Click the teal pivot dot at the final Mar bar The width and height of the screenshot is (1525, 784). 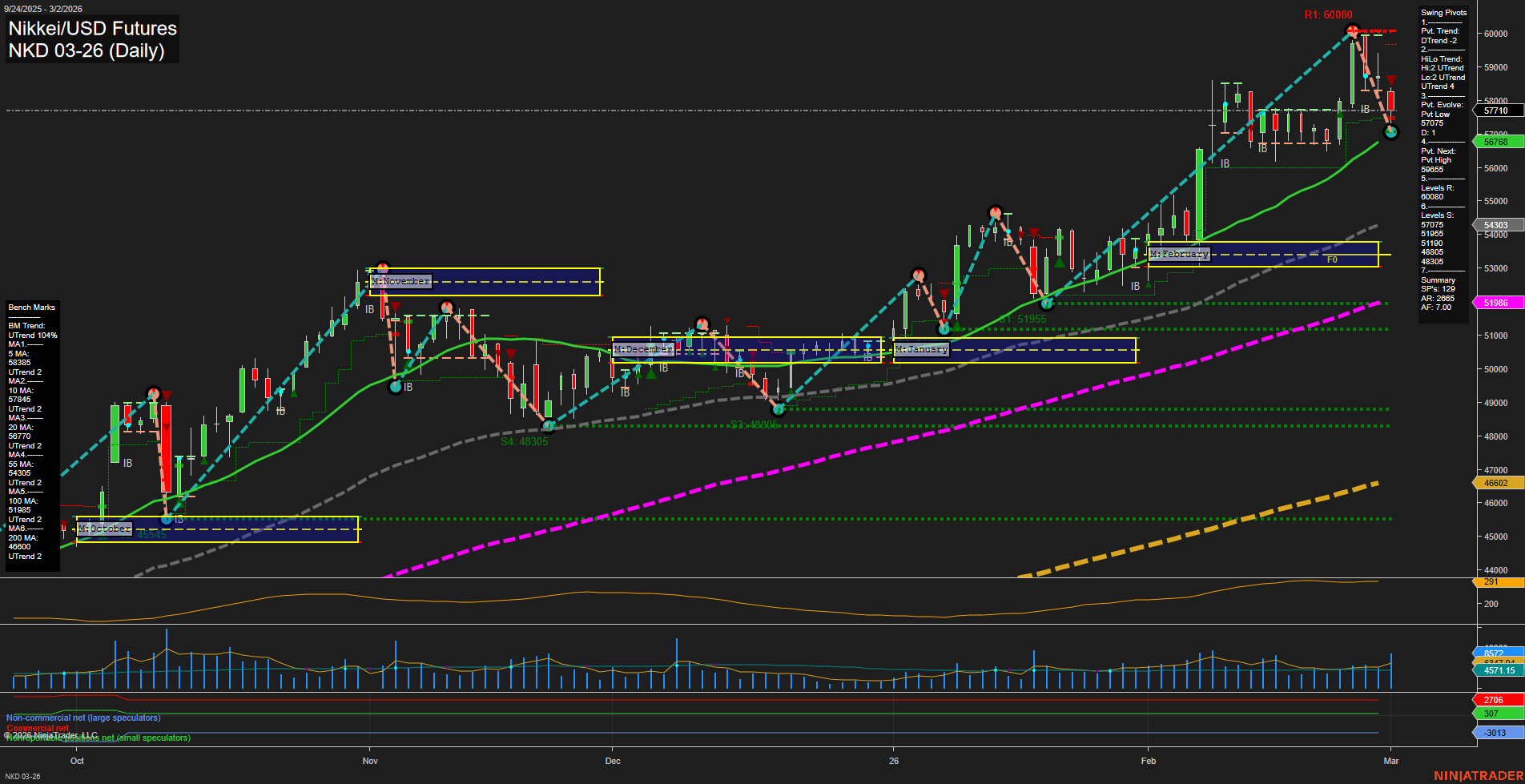point(1391,133)
